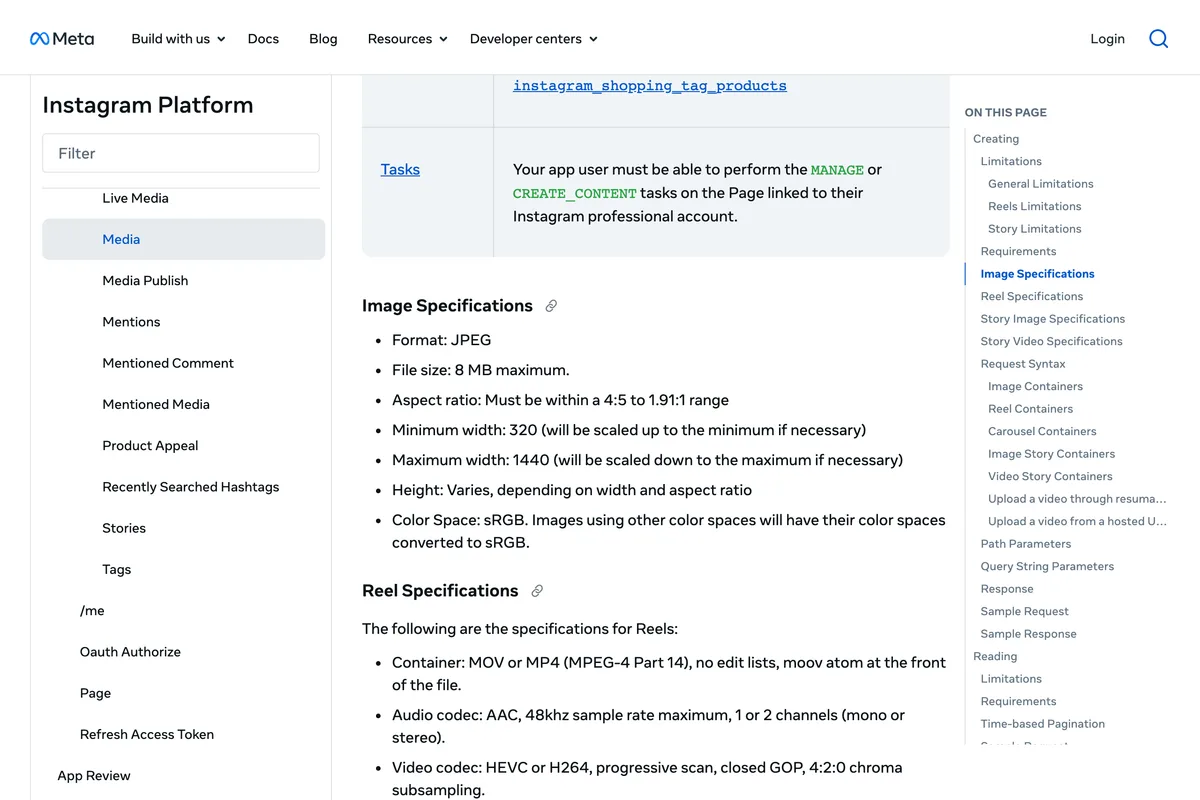This screenshot has height=800, width=1200.
Task: Open Media Publish sidebar entry
Action: click(145, 281)
